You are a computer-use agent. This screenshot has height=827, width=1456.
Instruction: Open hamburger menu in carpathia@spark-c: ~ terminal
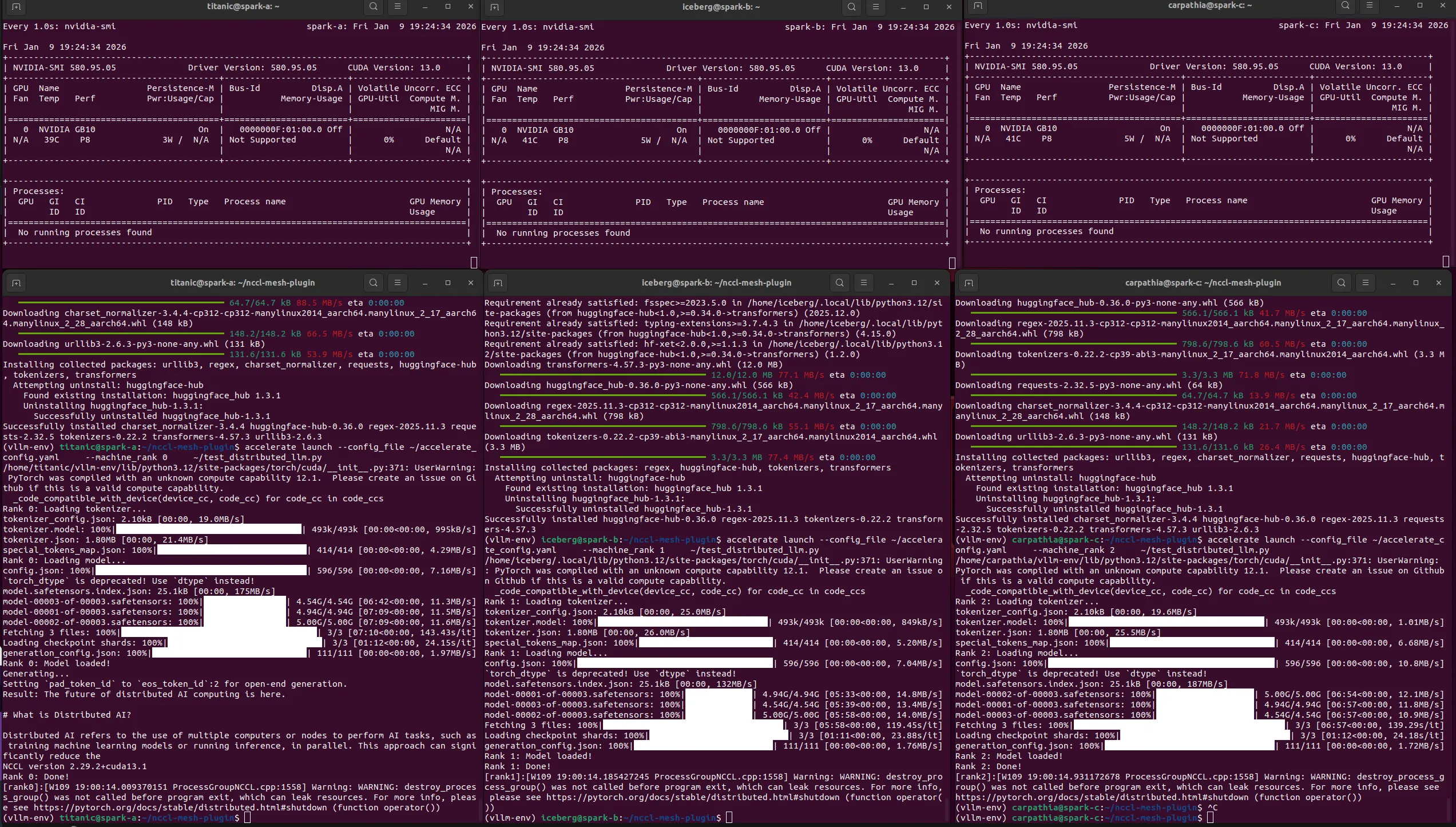tap(1370, 6)
